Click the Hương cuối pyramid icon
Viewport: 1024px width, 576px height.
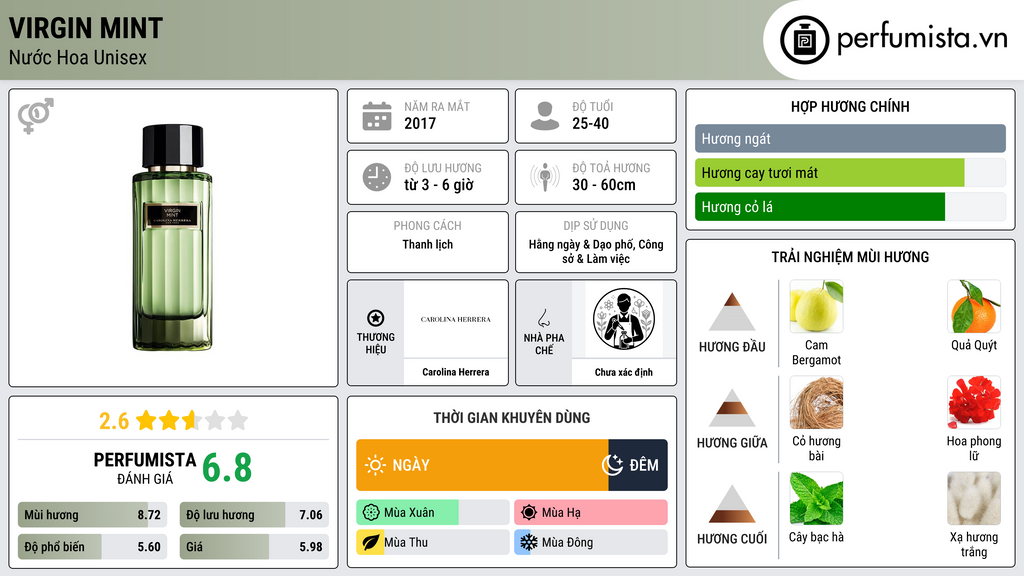pyautogui.click(x=732, y=504)
